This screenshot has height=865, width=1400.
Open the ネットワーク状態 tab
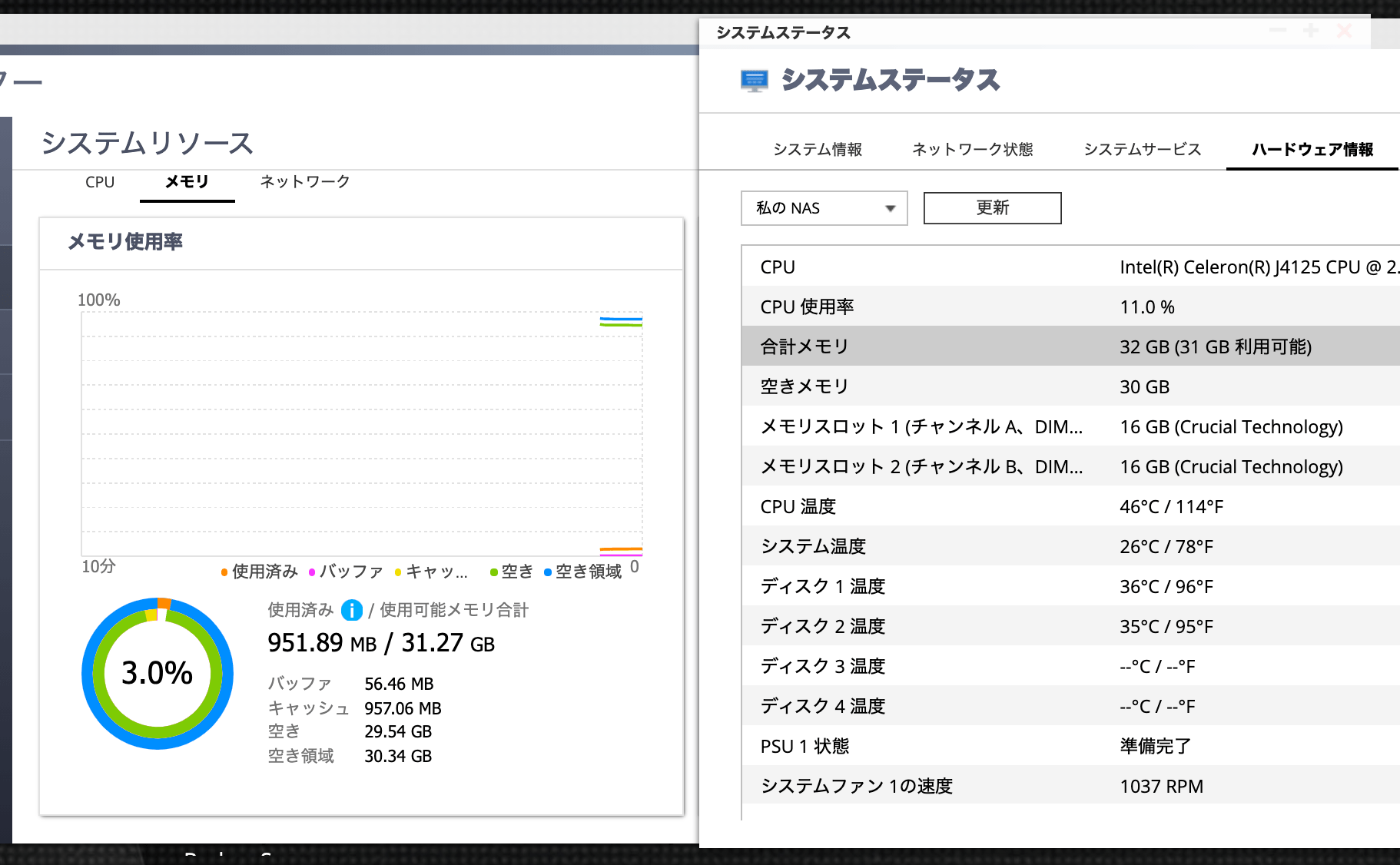[974, 150]
